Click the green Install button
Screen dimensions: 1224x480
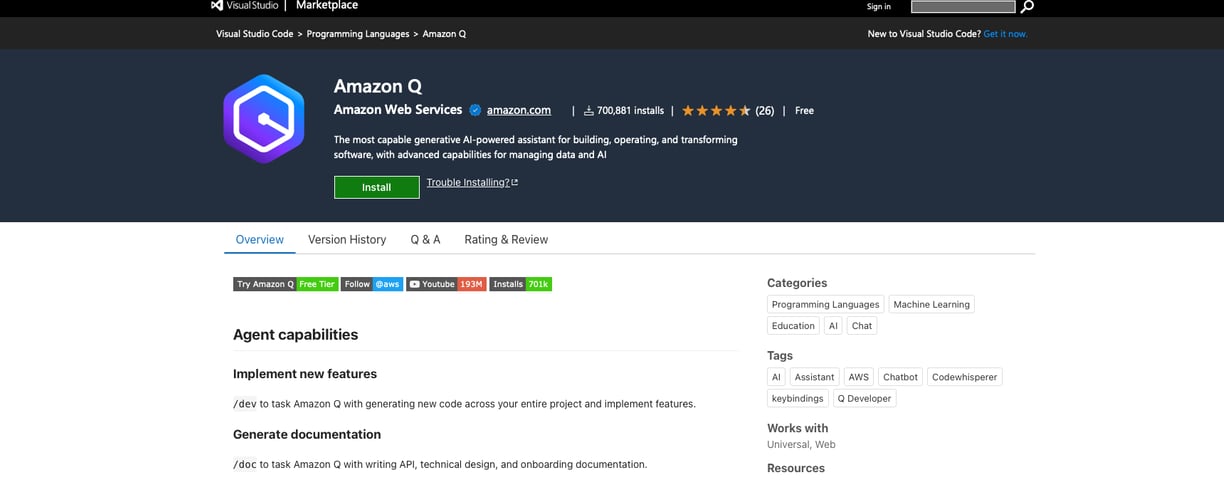(x=377, y=187)
